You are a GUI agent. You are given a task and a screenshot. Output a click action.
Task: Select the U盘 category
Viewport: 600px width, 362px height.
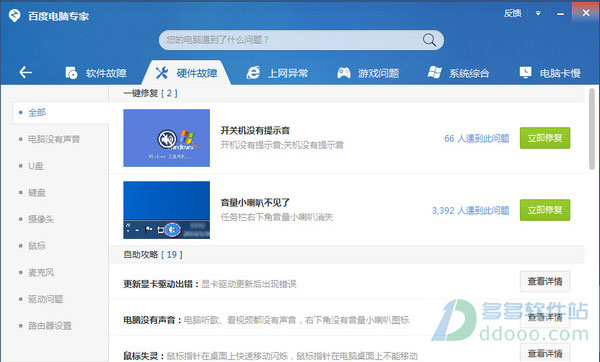(36, 166)
